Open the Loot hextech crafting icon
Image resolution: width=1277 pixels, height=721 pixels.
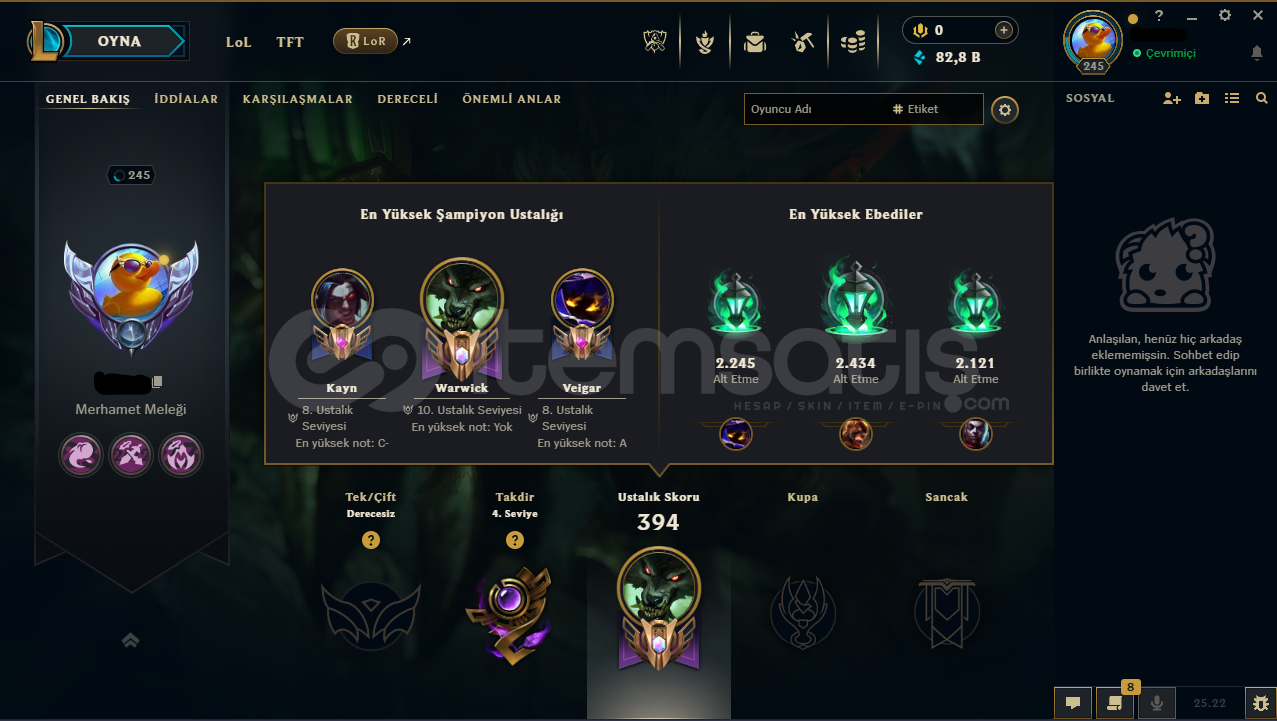click(803, 42)
